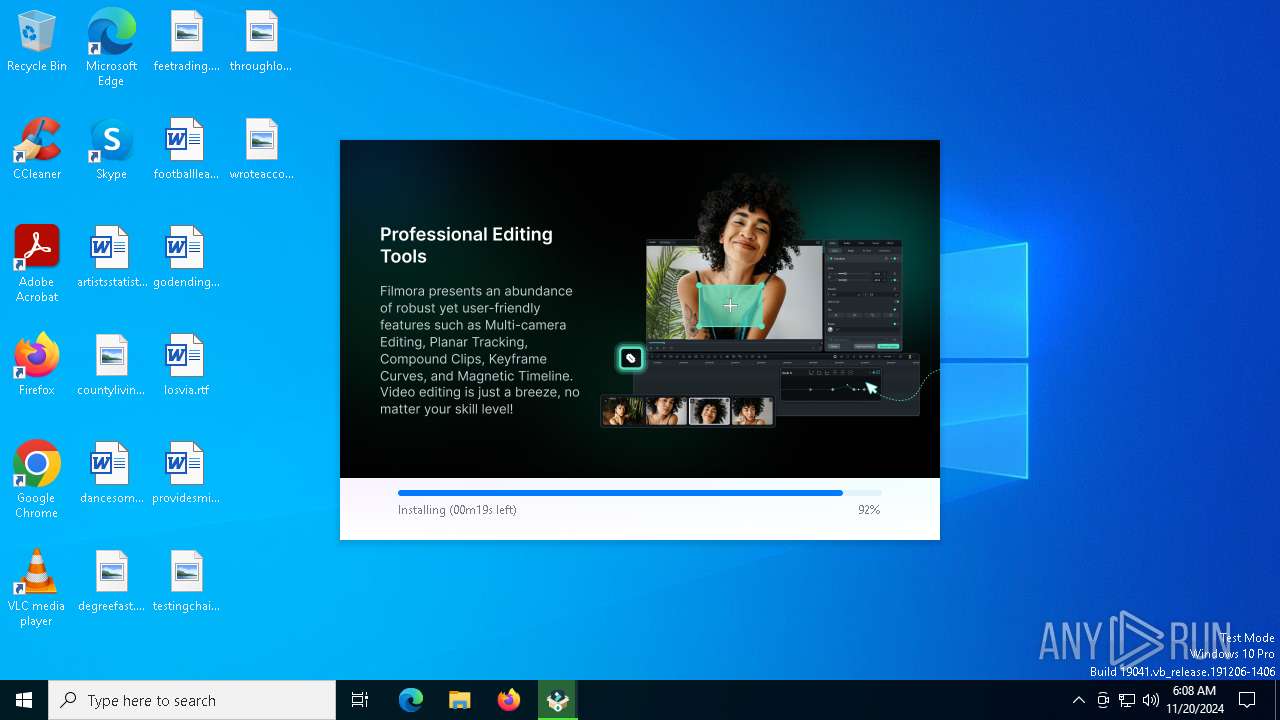Select testingchai image file icon
This screenshot has height=720, width=1280.
click(186, 582)
